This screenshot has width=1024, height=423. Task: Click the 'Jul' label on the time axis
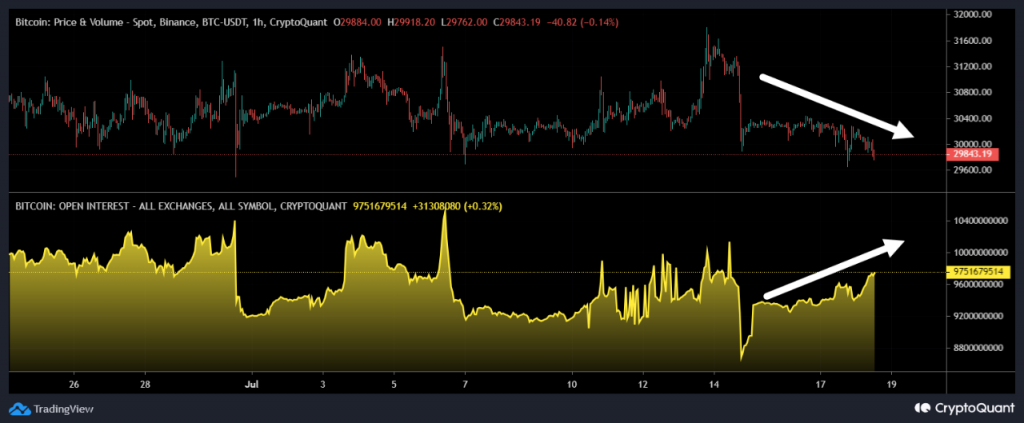(x=252, y=384)
